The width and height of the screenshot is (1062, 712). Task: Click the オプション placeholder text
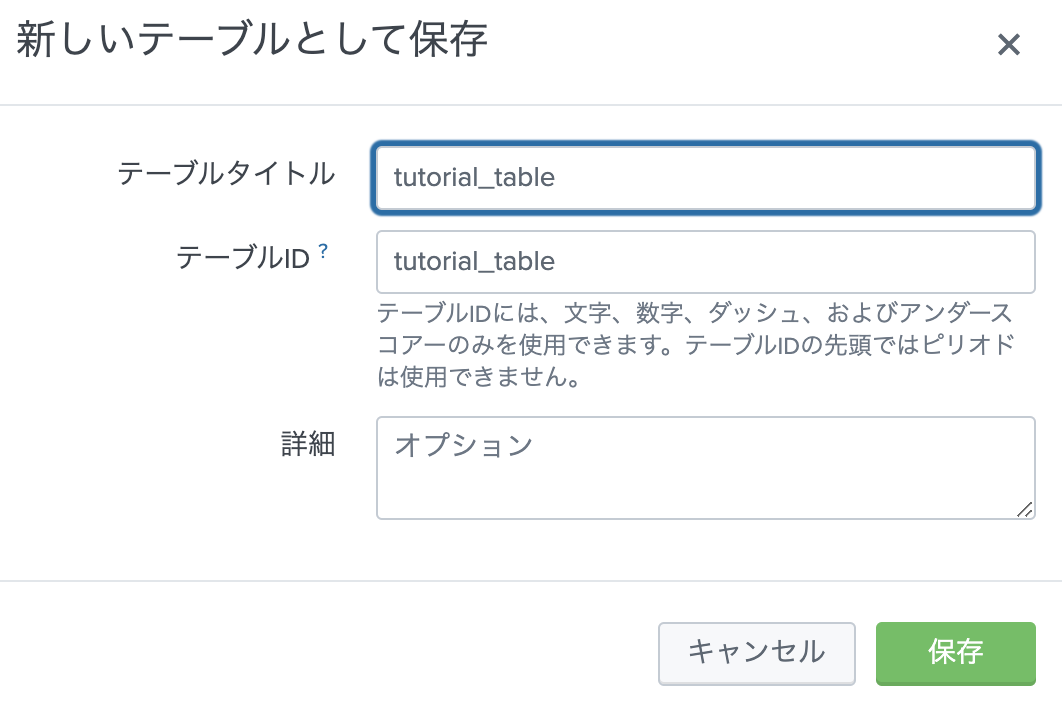pos(463,444)
